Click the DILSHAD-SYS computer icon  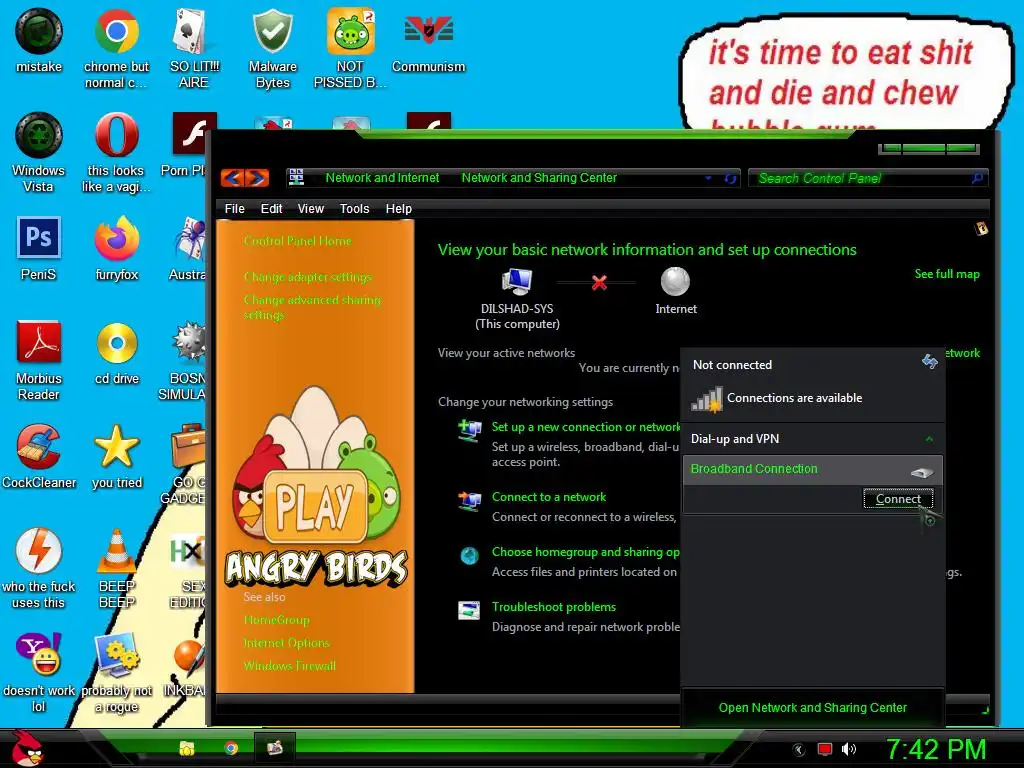517,281
